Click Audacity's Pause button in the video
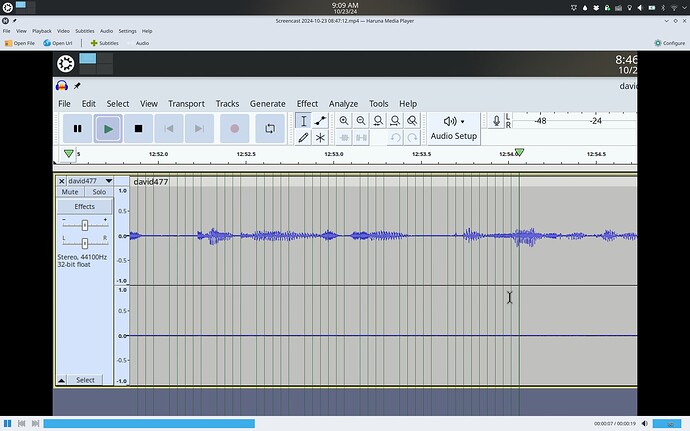Image resolution: width=690 pixels, height=431 pixels. [x=77, y=129]
